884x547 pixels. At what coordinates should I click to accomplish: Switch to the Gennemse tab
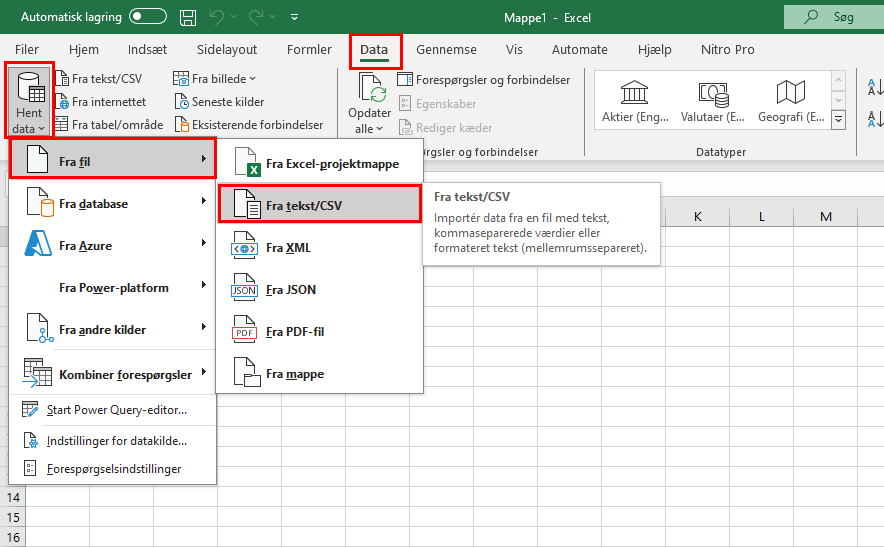click(446, 50)
